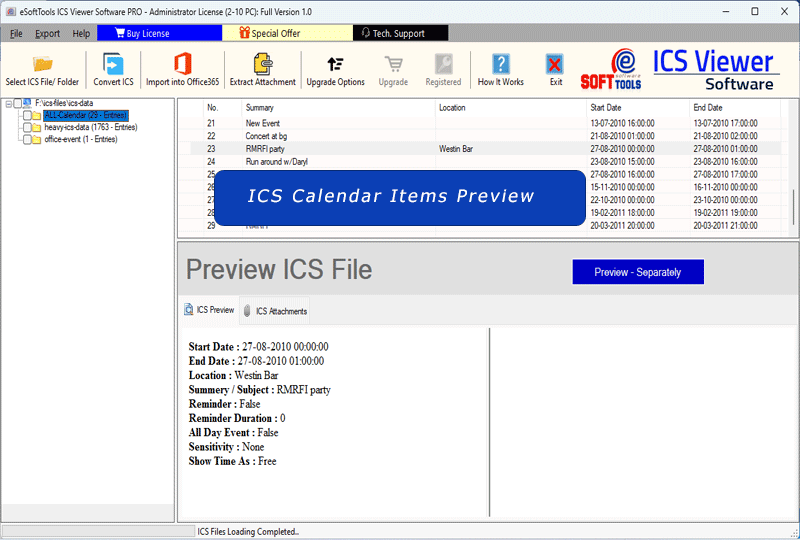Select office-event (1 - Entries) folder

pos(81,139)
